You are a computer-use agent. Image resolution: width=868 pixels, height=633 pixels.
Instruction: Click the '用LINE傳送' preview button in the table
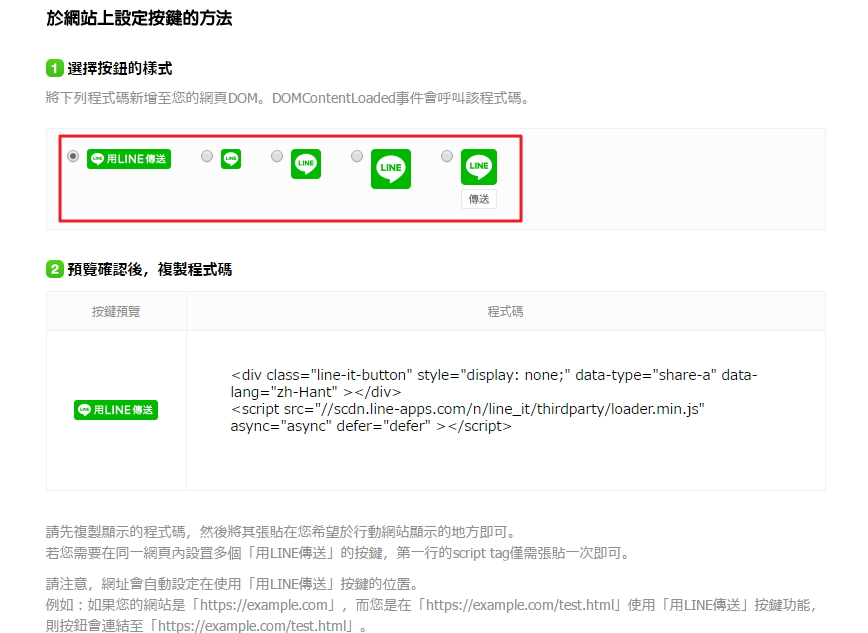click(116, 410)
